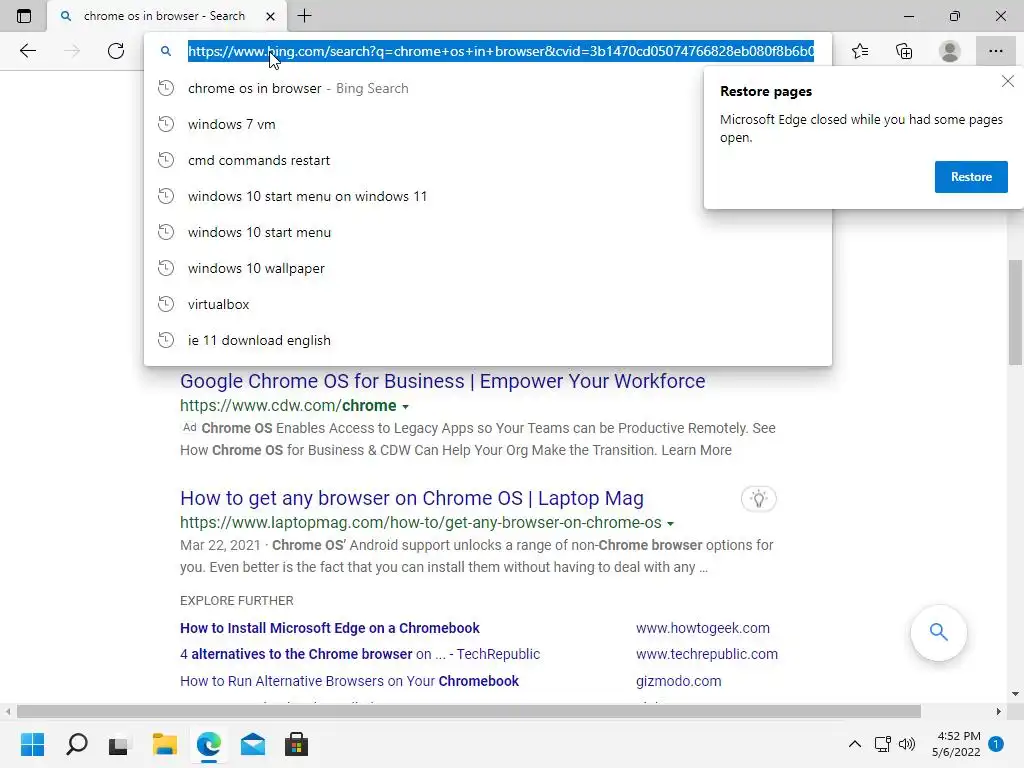Click history clock icon beside 'virtualbox'
Screen dimensions: 1024x768
tap(166, 304)
